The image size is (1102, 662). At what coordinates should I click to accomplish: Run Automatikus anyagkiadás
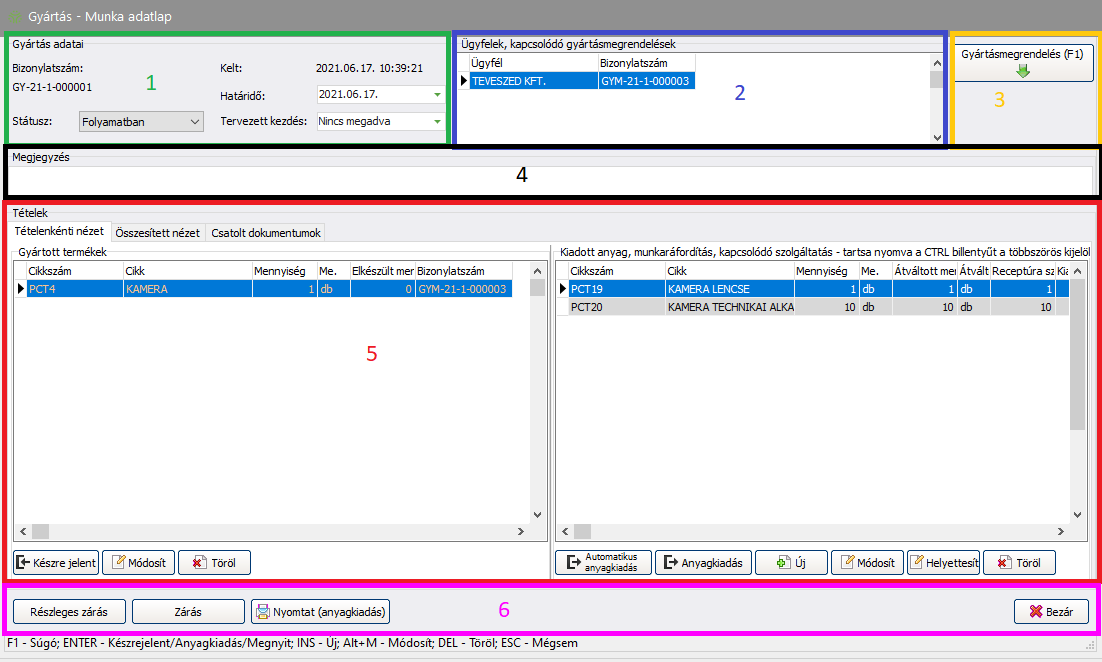tap(603, 563)
